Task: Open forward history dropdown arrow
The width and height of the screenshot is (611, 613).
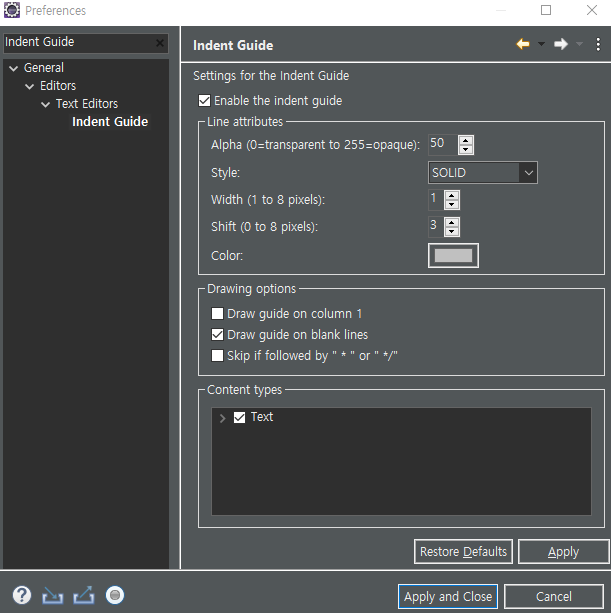Action: [579, 44]
